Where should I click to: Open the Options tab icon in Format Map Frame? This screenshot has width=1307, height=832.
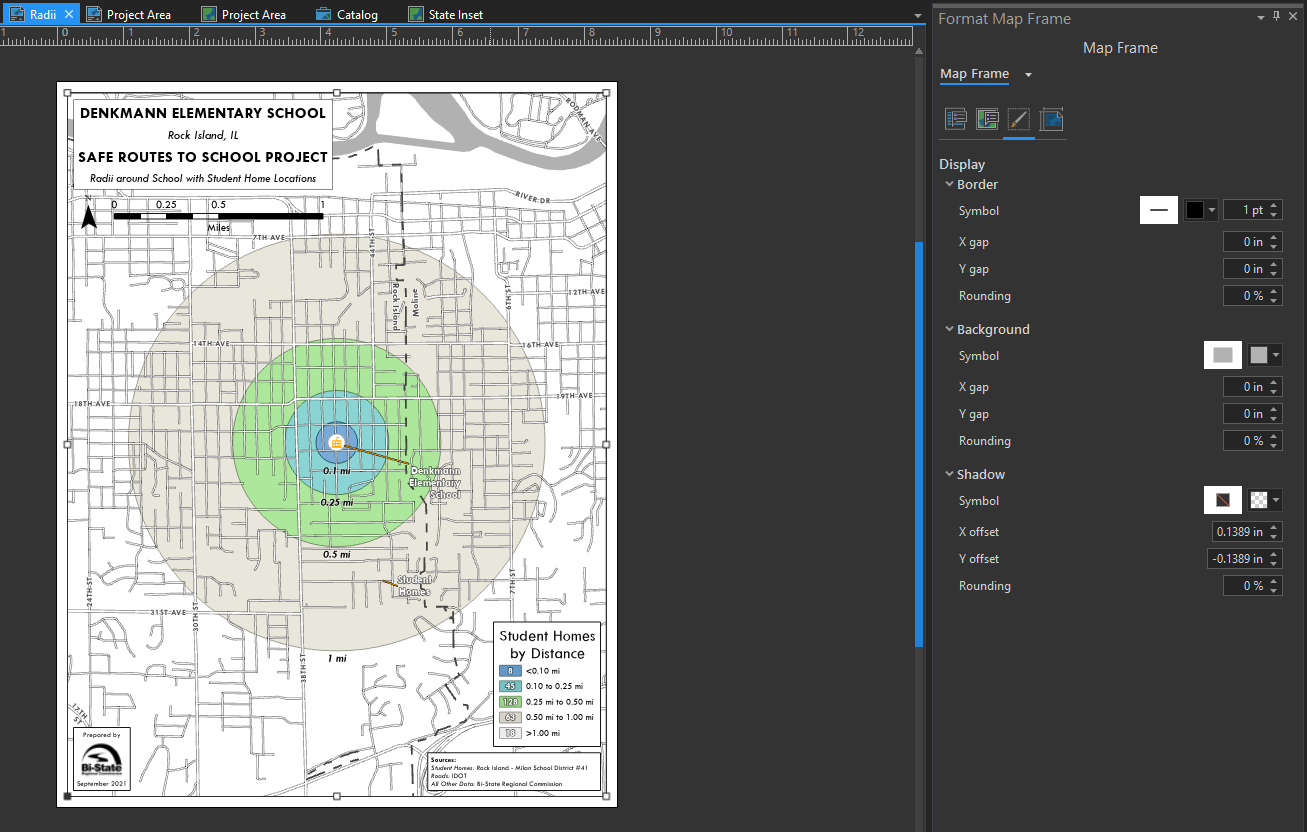click(x=955, y=120)
